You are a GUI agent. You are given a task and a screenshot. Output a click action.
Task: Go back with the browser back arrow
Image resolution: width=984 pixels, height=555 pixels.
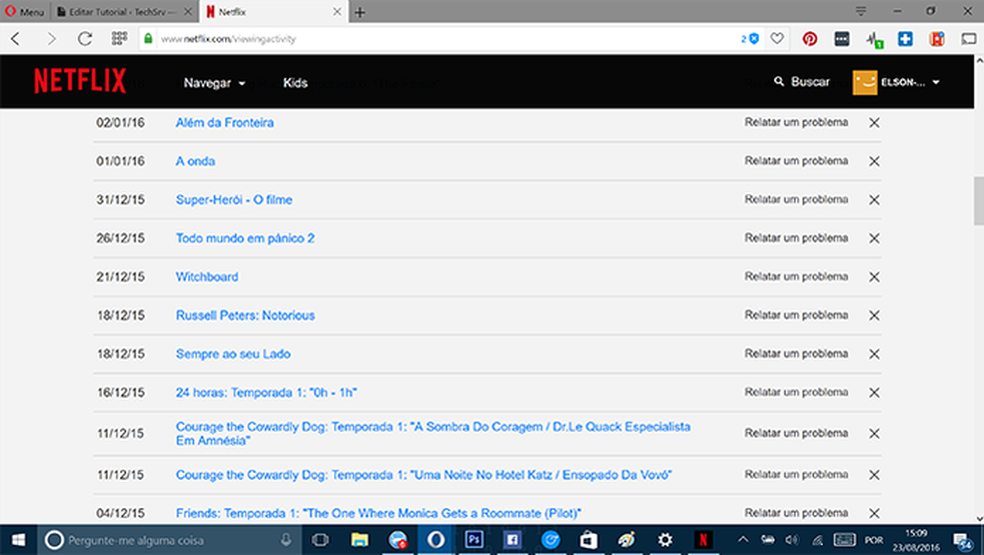coord(16,39)
